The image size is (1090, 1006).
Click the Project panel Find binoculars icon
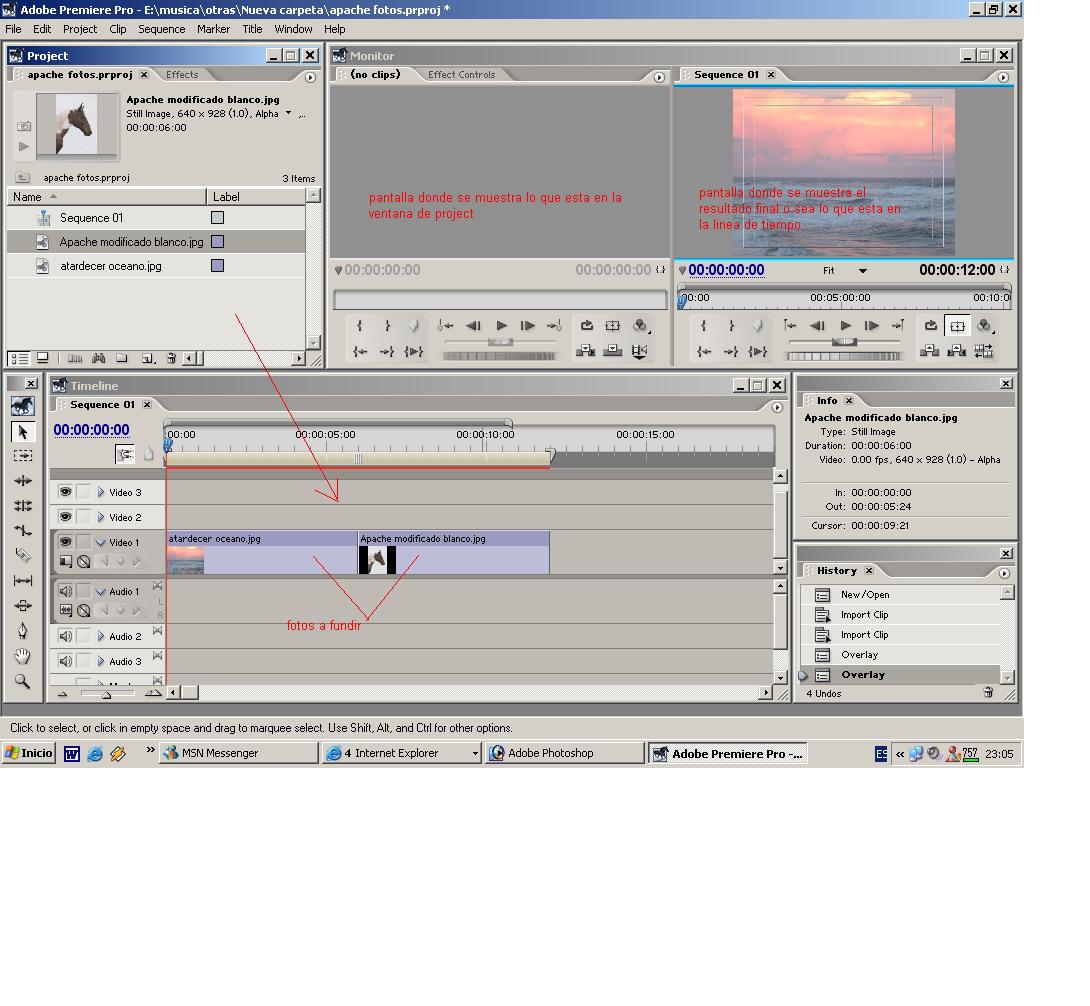click(x=98, y=358)
